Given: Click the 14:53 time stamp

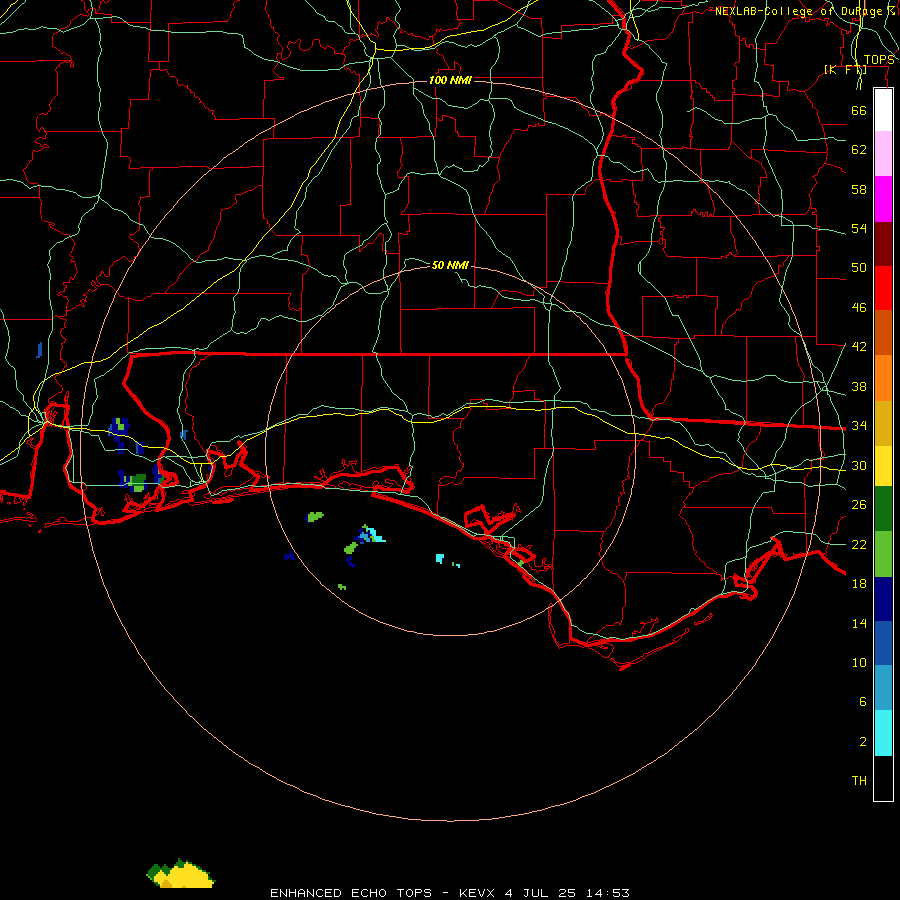Looking at the screenshot, I should (x=608, y=893).
